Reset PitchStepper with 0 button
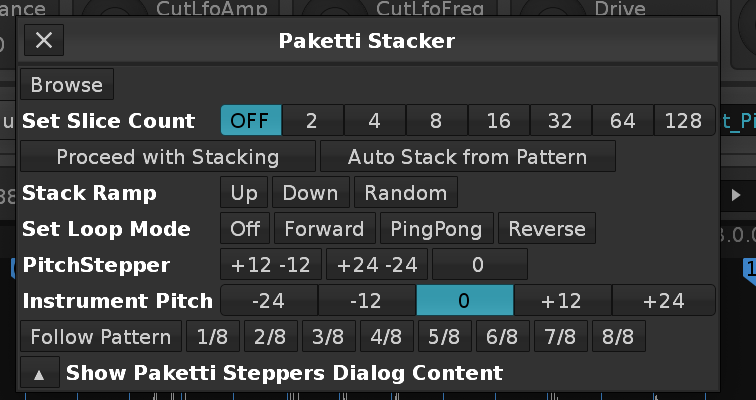Image resolution: width=756 pixels, height=400 pixels. tap(480, 265)
